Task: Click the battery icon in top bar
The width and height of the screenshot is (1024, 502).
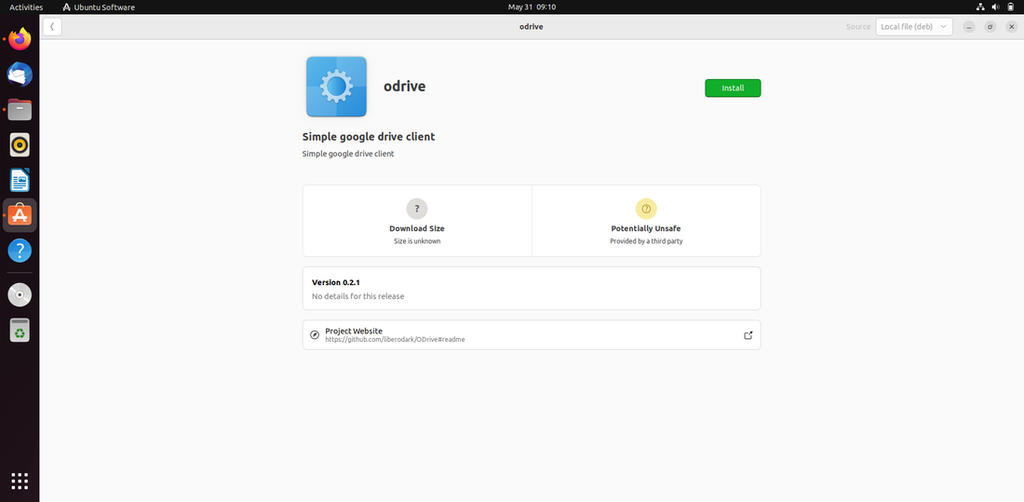Action: click(x=1010, y=7)
